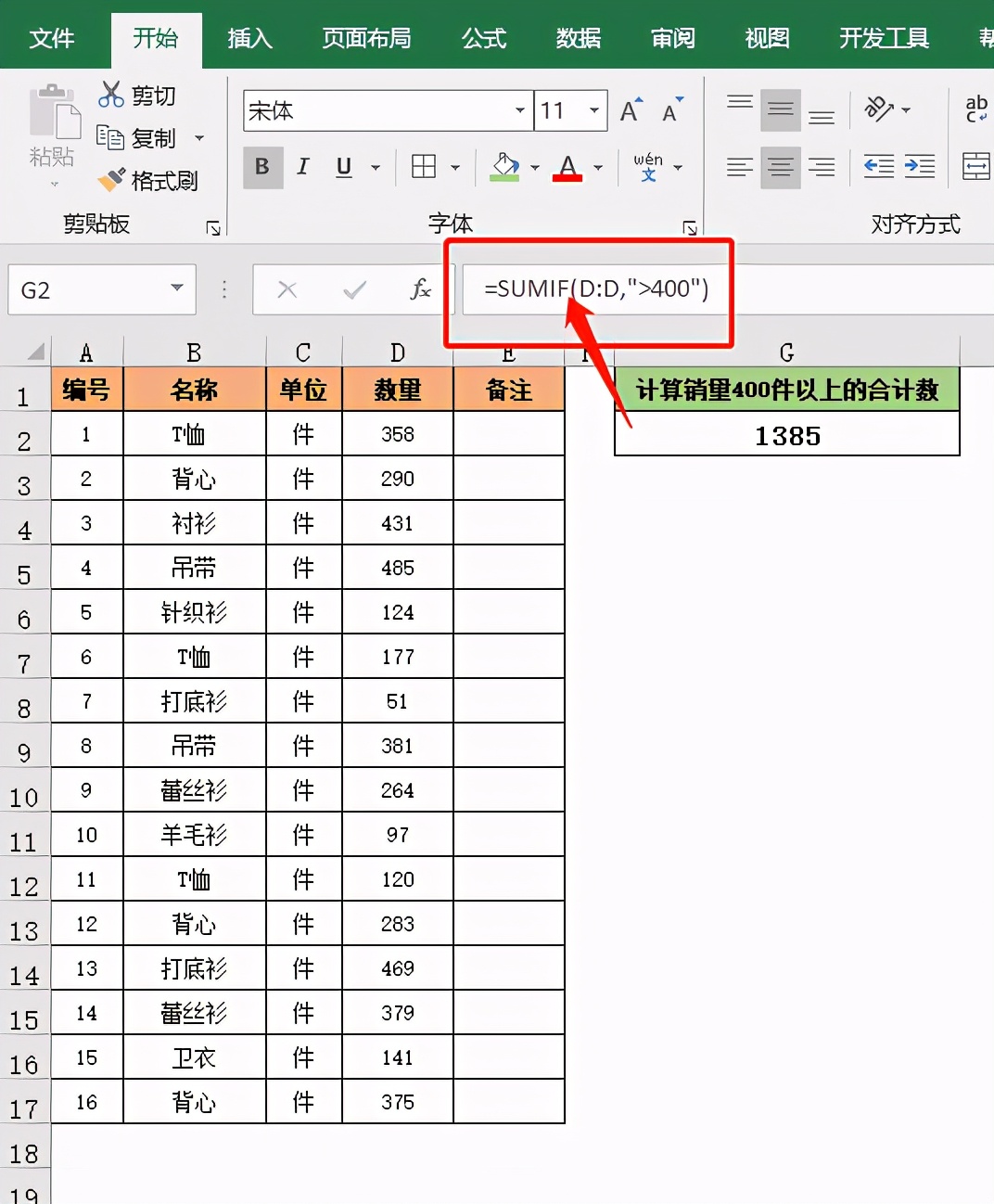
Task: Switch to the 数据 ribbon tab
Action: 578,39
